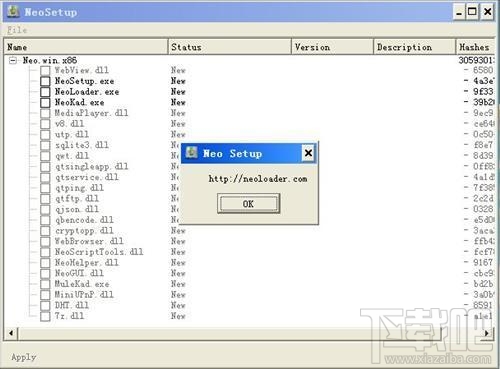The image size is (500, 369).
Task: Click the horizontal scrollbar left arrow
Action: click(11, 333)
